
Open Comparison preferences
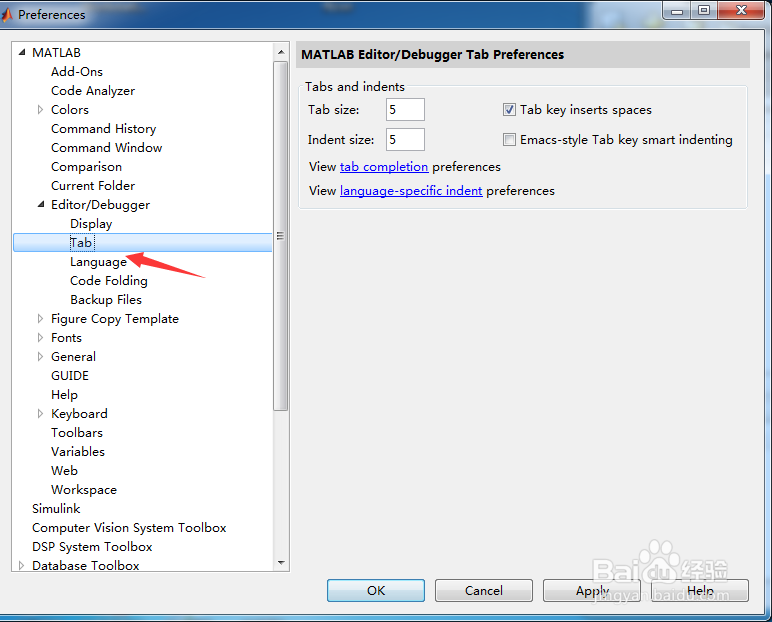86,166
